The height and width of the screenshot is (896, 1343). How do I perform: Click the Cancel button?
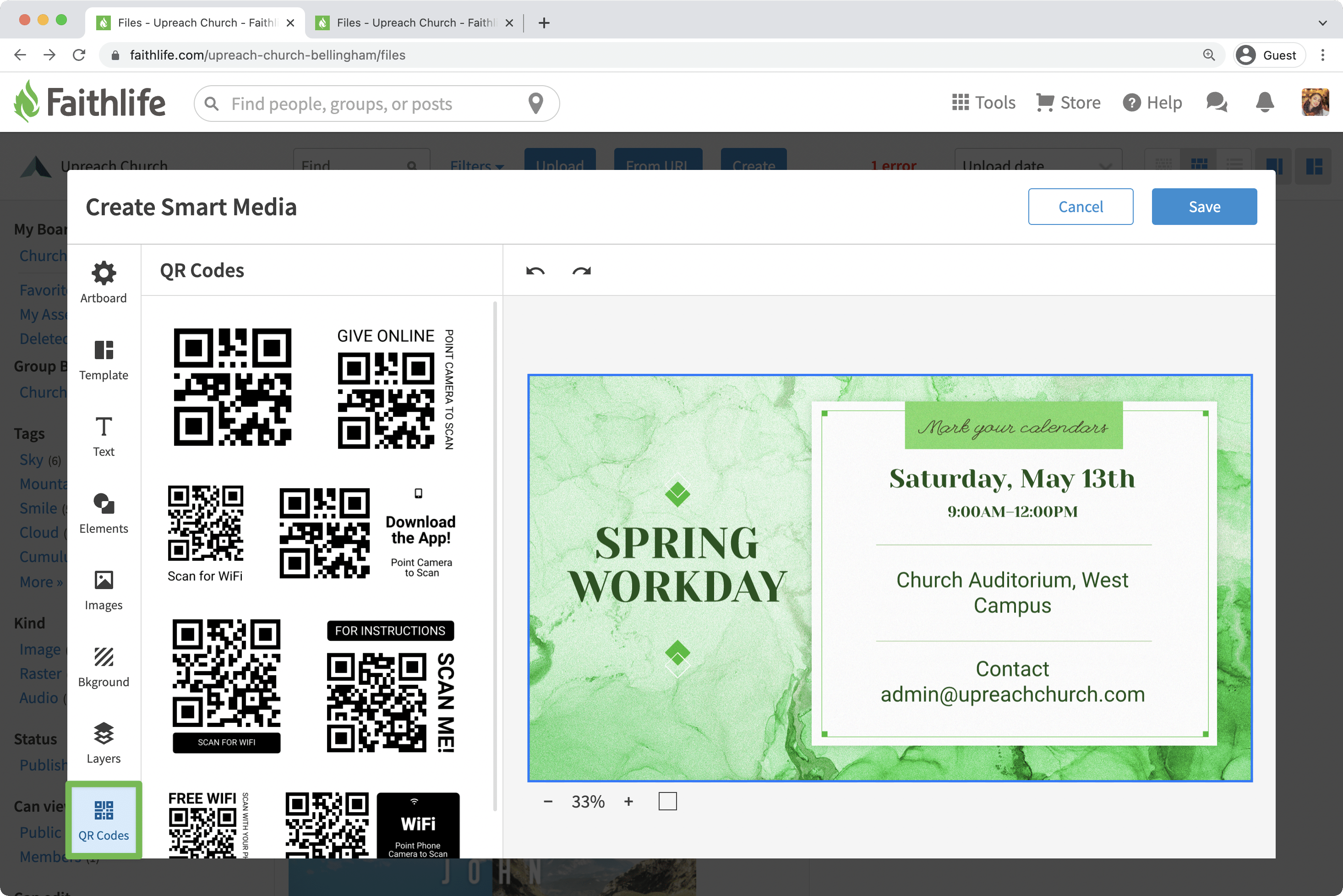(x=1080, y=206)
